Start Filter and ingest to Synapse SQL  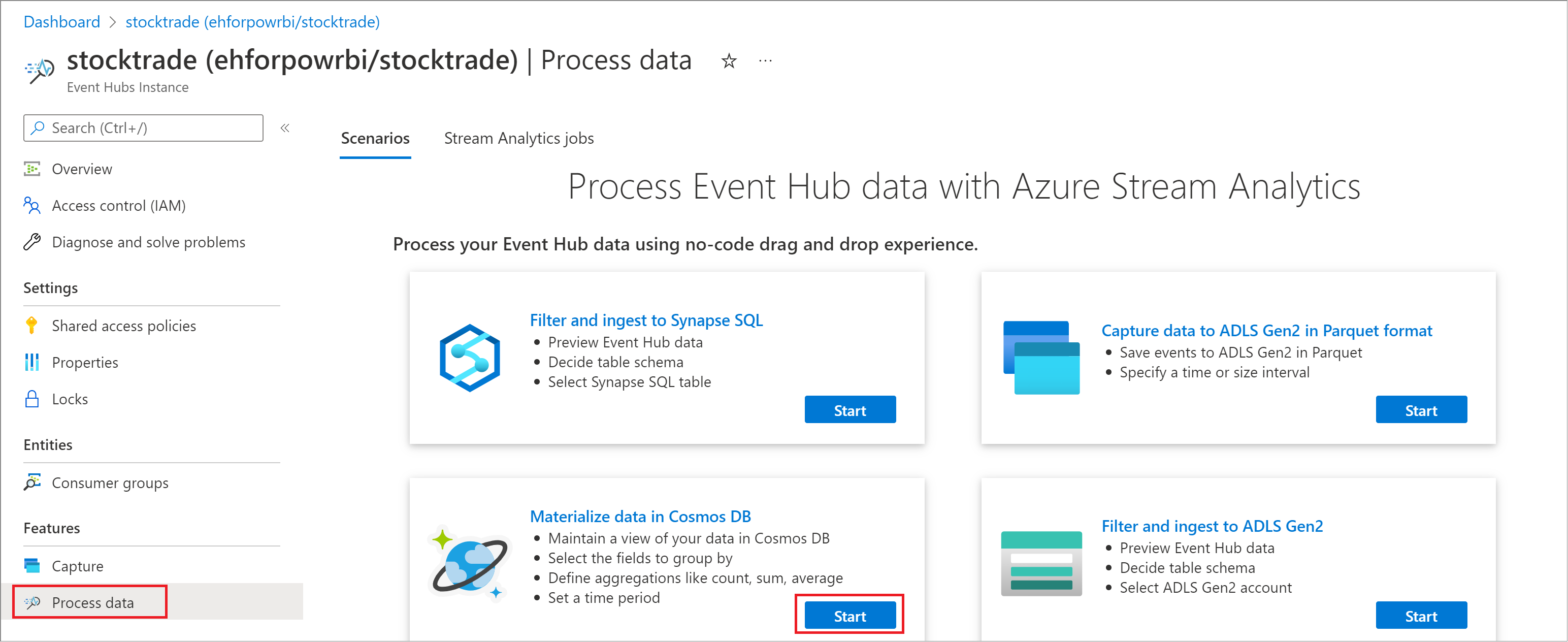point(850,410)
